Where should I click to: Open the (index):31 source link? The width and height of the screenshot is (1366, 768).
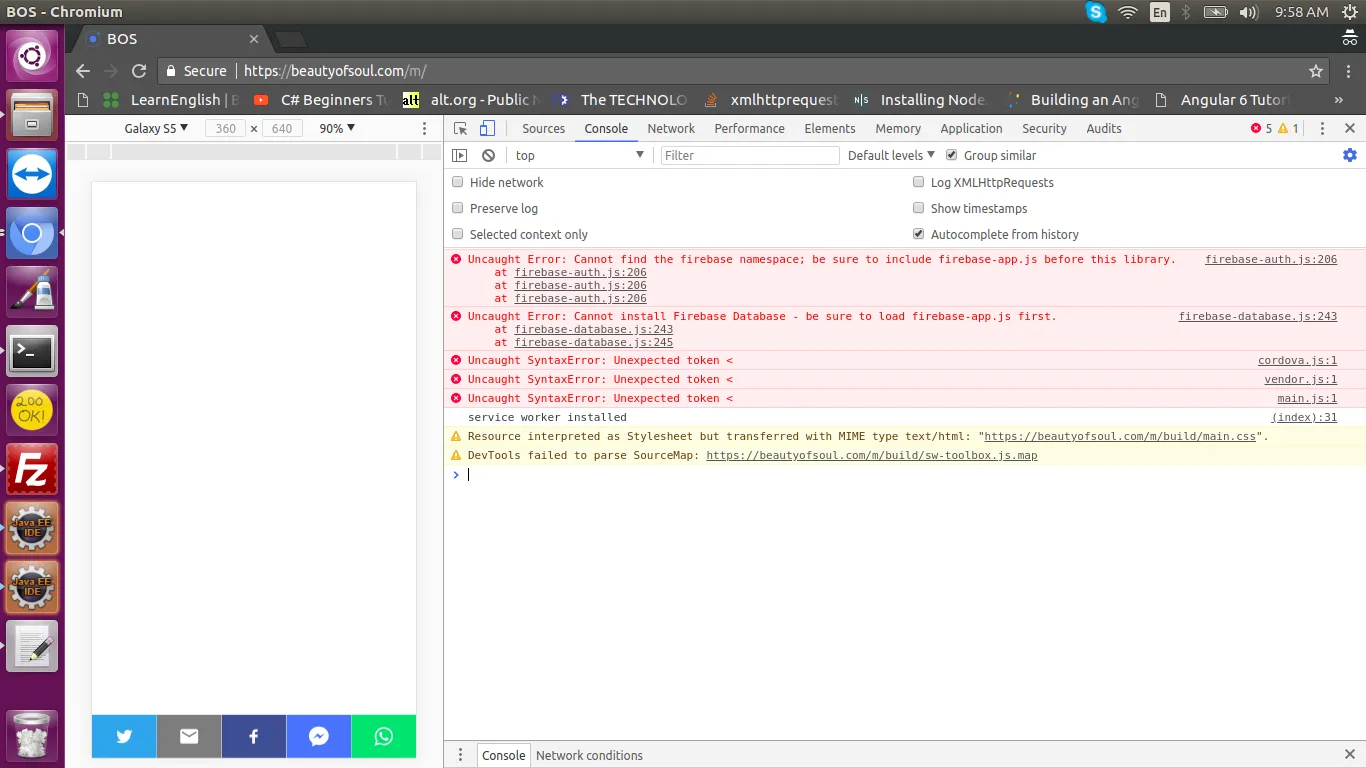pos(1304,417)
